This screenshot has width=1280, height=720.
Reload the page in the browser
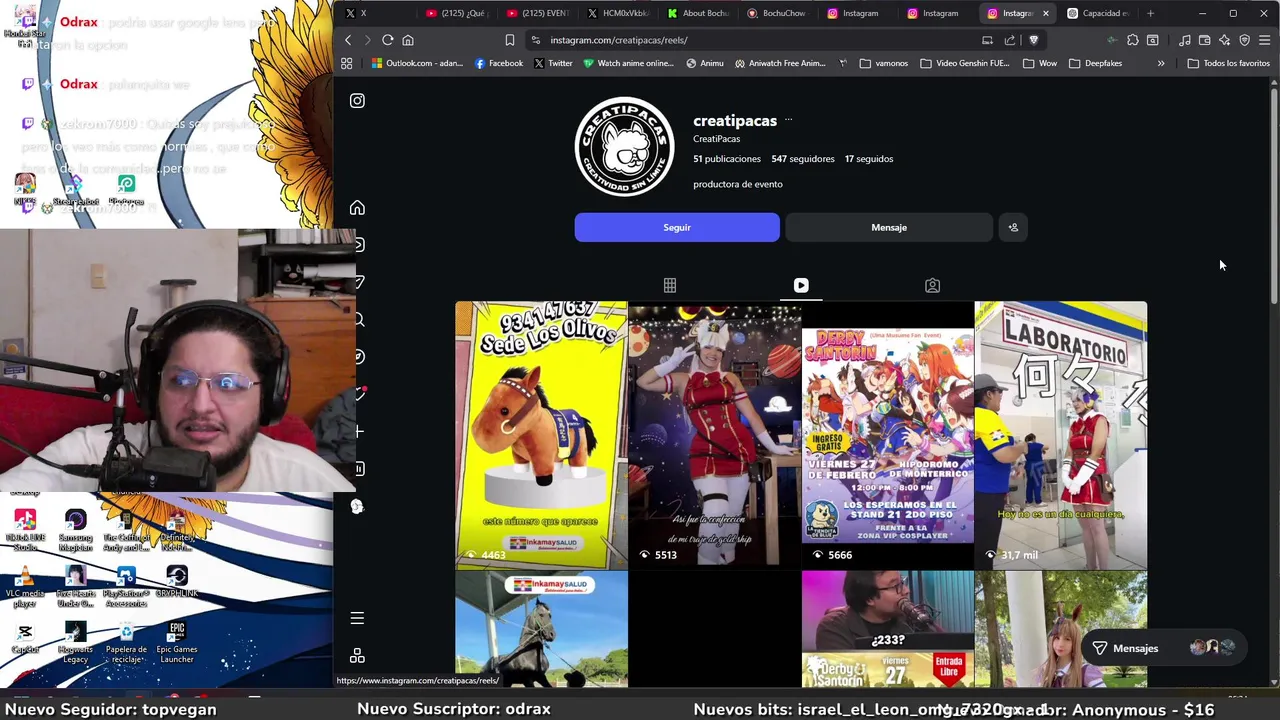click(x=387, y=40)
